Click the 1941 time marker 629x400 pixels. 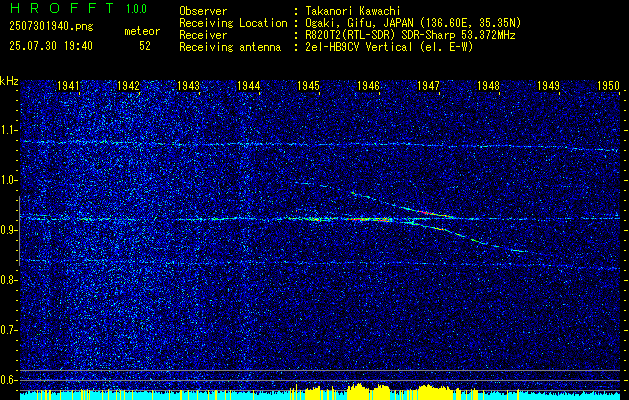[68, 85]
